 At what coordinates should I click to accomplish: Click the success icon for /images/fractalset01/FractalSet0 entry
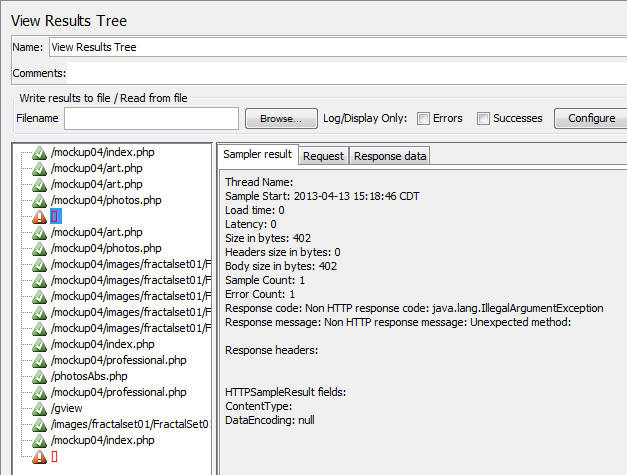coord(39,424)
